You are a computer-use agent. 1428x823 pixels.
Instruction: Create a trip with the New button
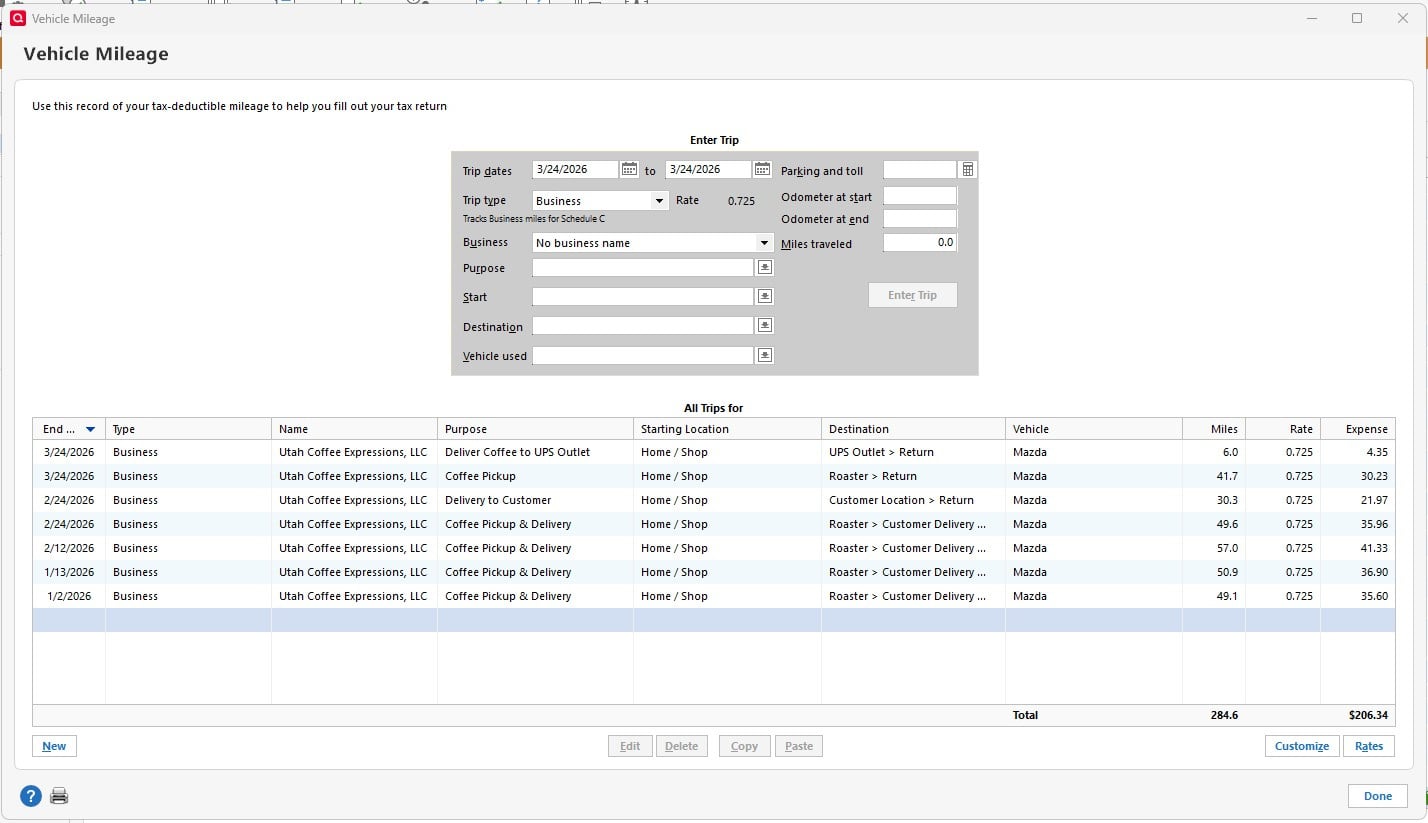(x=53, y=746)
